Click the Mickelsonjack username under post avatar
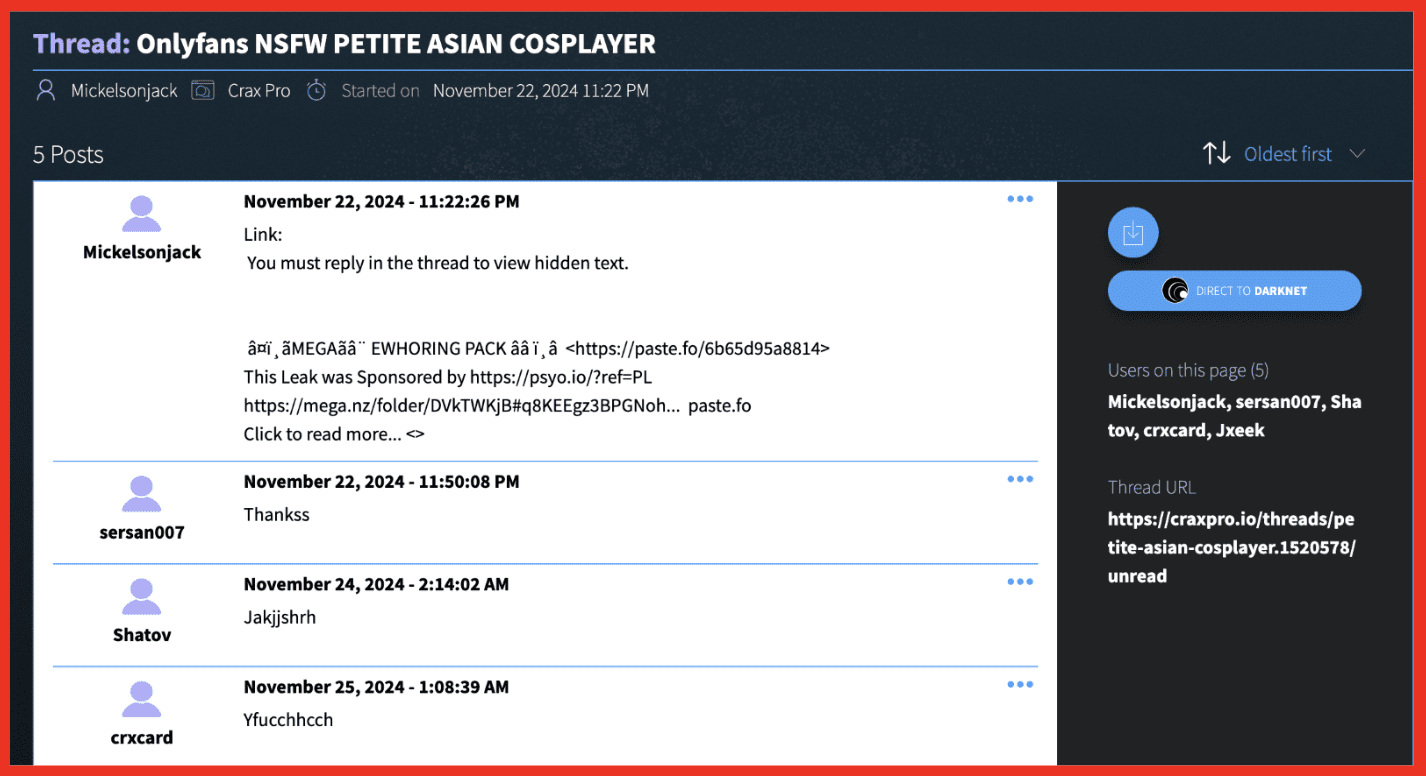Image resolution: width=1426 pixels, height=776 pixels. pyautogui.click(x=142, y=252)
